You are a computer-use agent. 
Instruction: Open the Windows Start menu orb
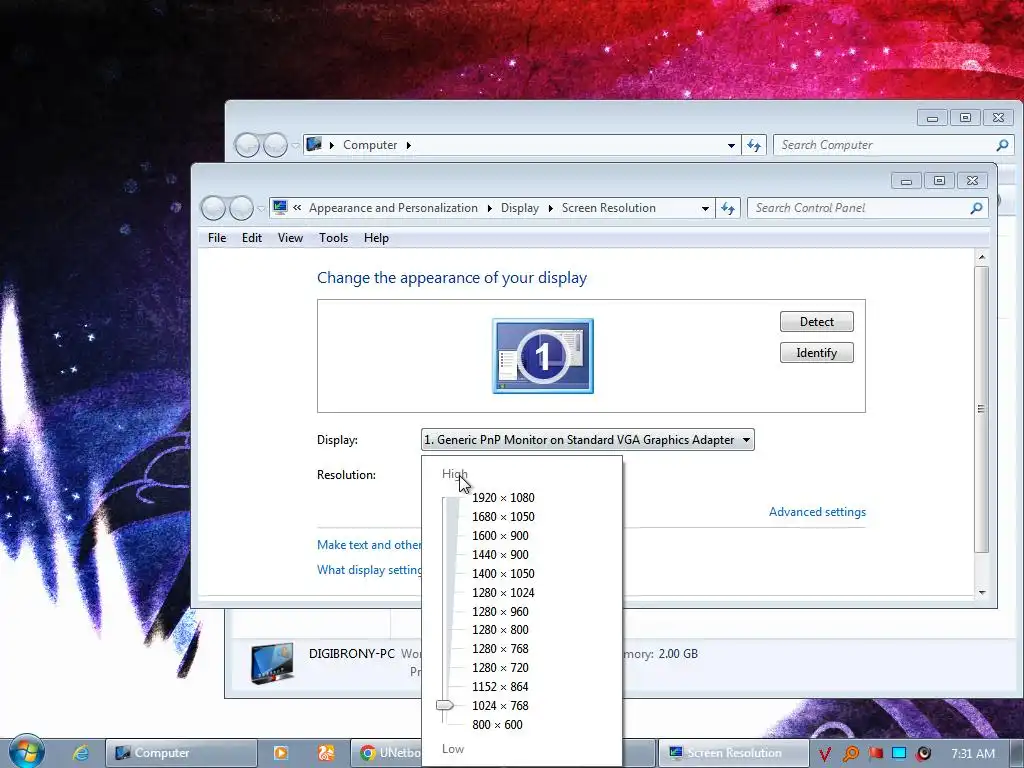(26, 752)
